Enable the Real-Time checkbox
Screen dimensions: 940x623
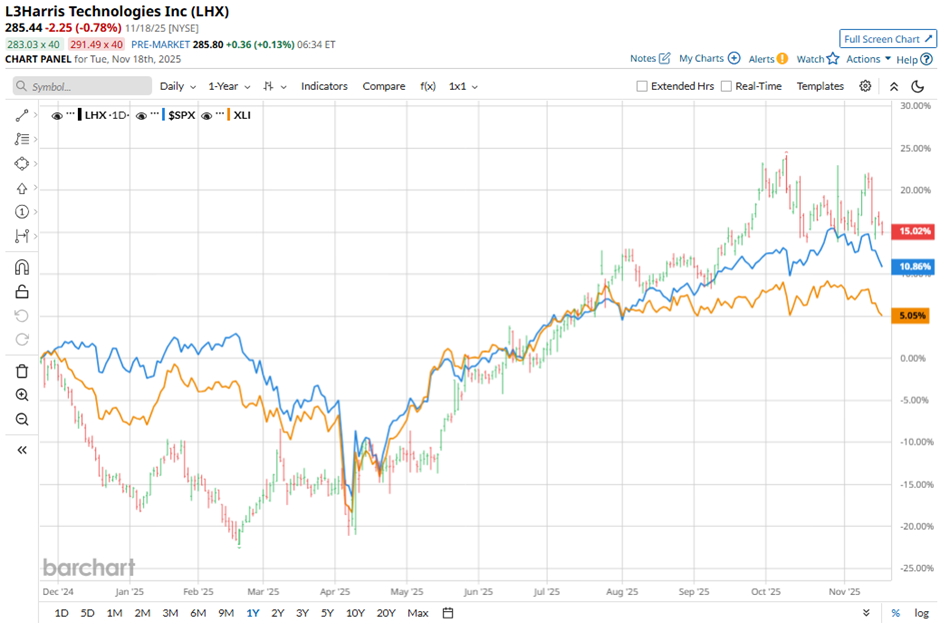point(726,86)
